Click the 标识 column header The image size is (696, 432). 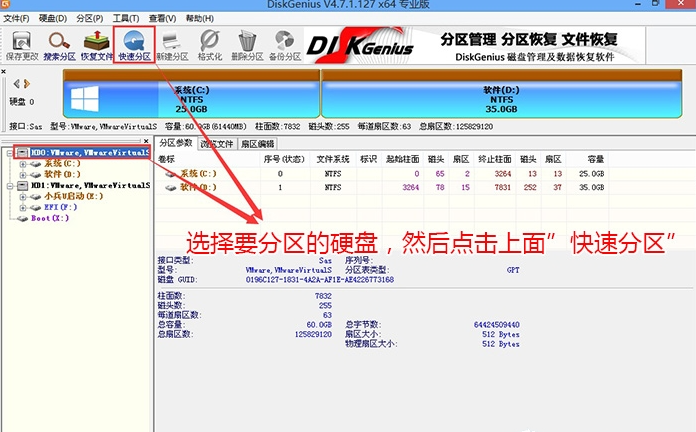click(368, 159)
